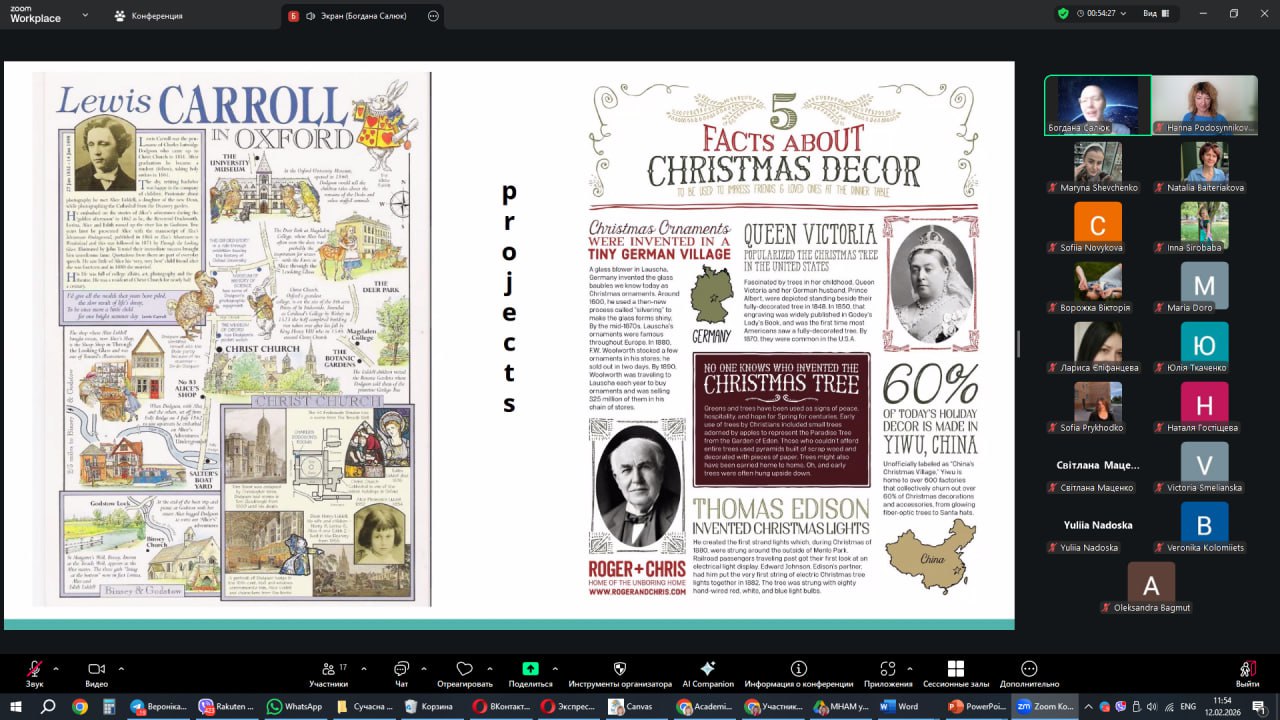Screen dimensions: 1280x720
Task: Open Информация о конференции info icon
Action: tap(798, 669)
